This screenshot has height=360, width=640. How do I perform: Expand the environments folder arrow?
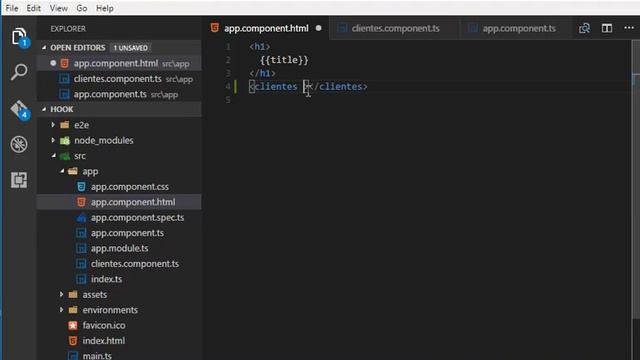(x=61, y=310)
